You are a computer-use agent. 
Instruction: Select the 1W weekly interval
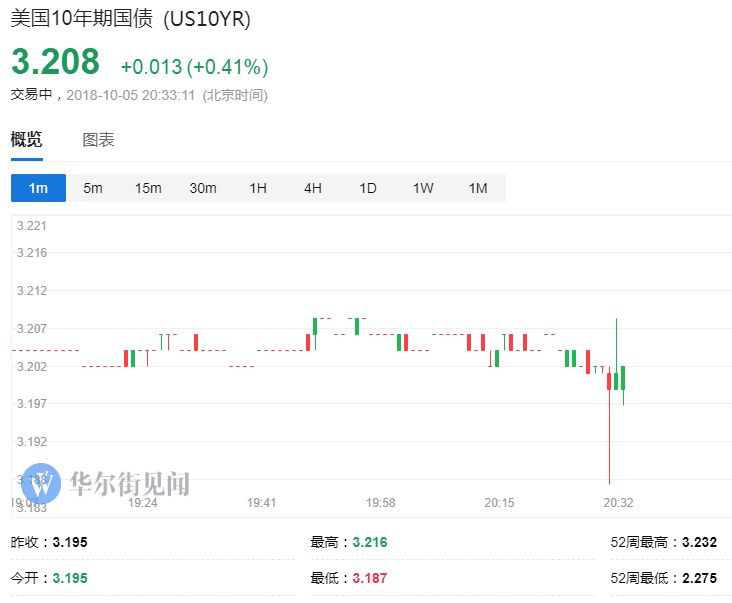(423, 188)
